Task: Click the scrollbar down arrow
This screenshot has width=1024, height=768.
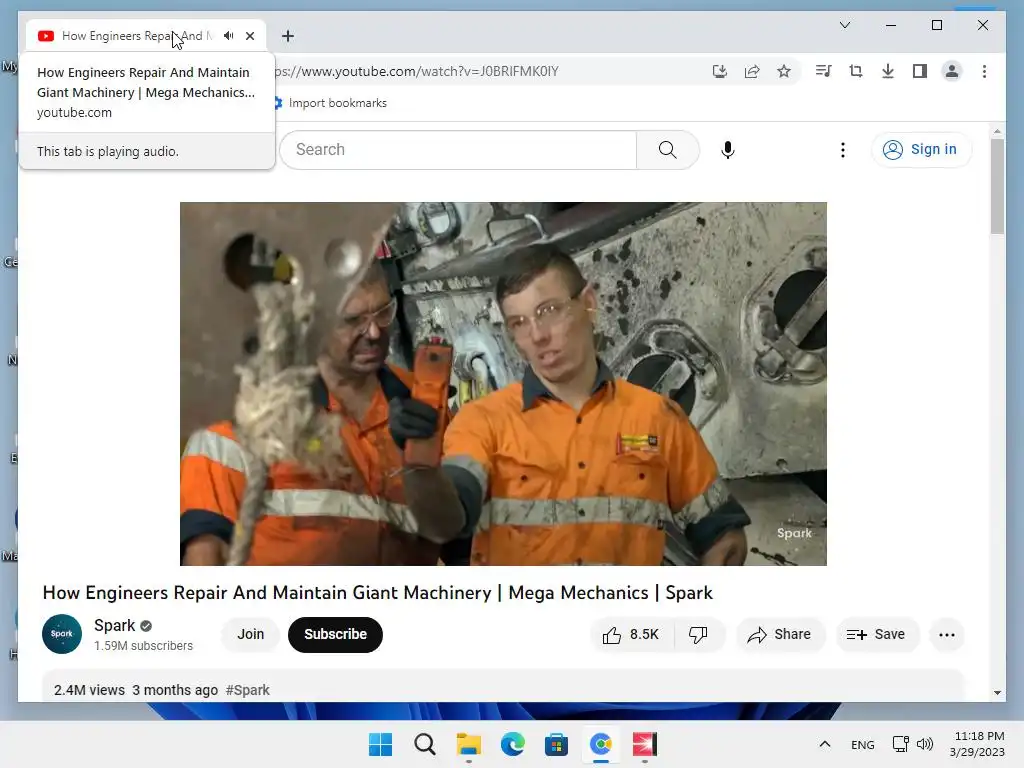Action: (997, 692)
